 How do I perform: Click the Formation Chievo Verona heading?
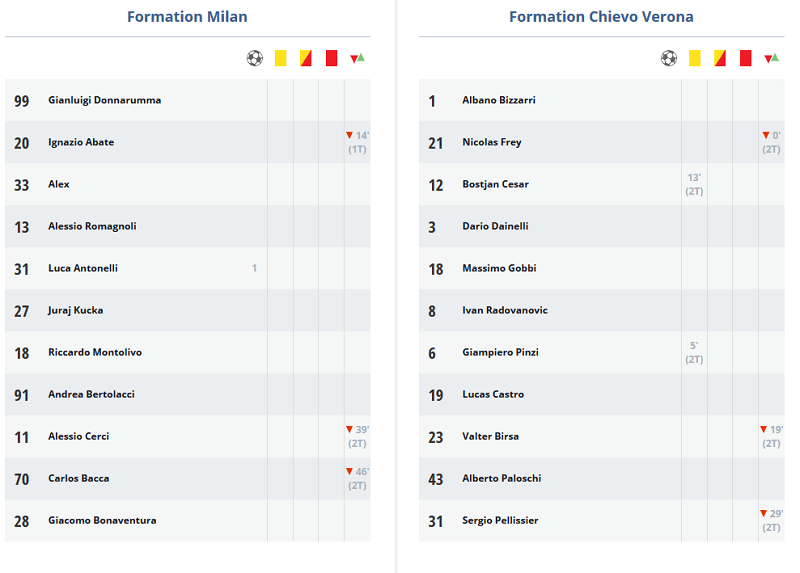(x=602, y=17)
